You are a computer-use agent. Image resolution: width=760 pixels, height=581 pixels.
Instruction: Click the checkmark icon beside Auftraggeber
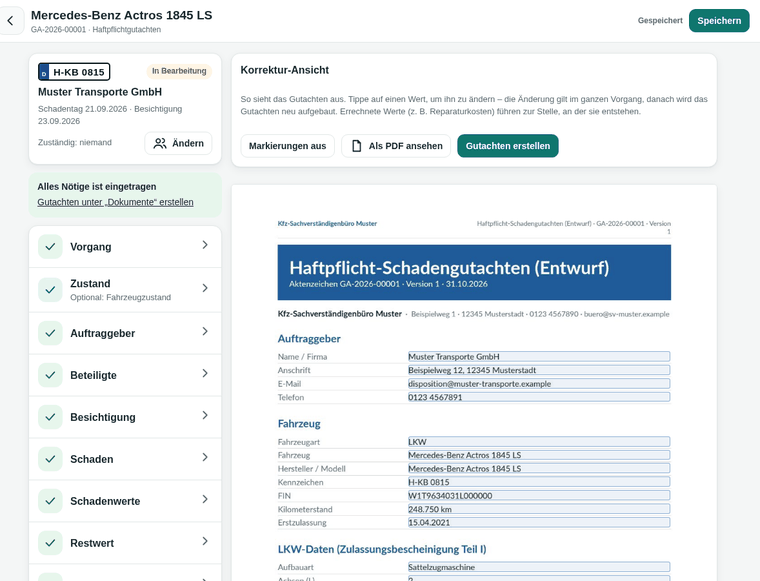pos(50,333)
